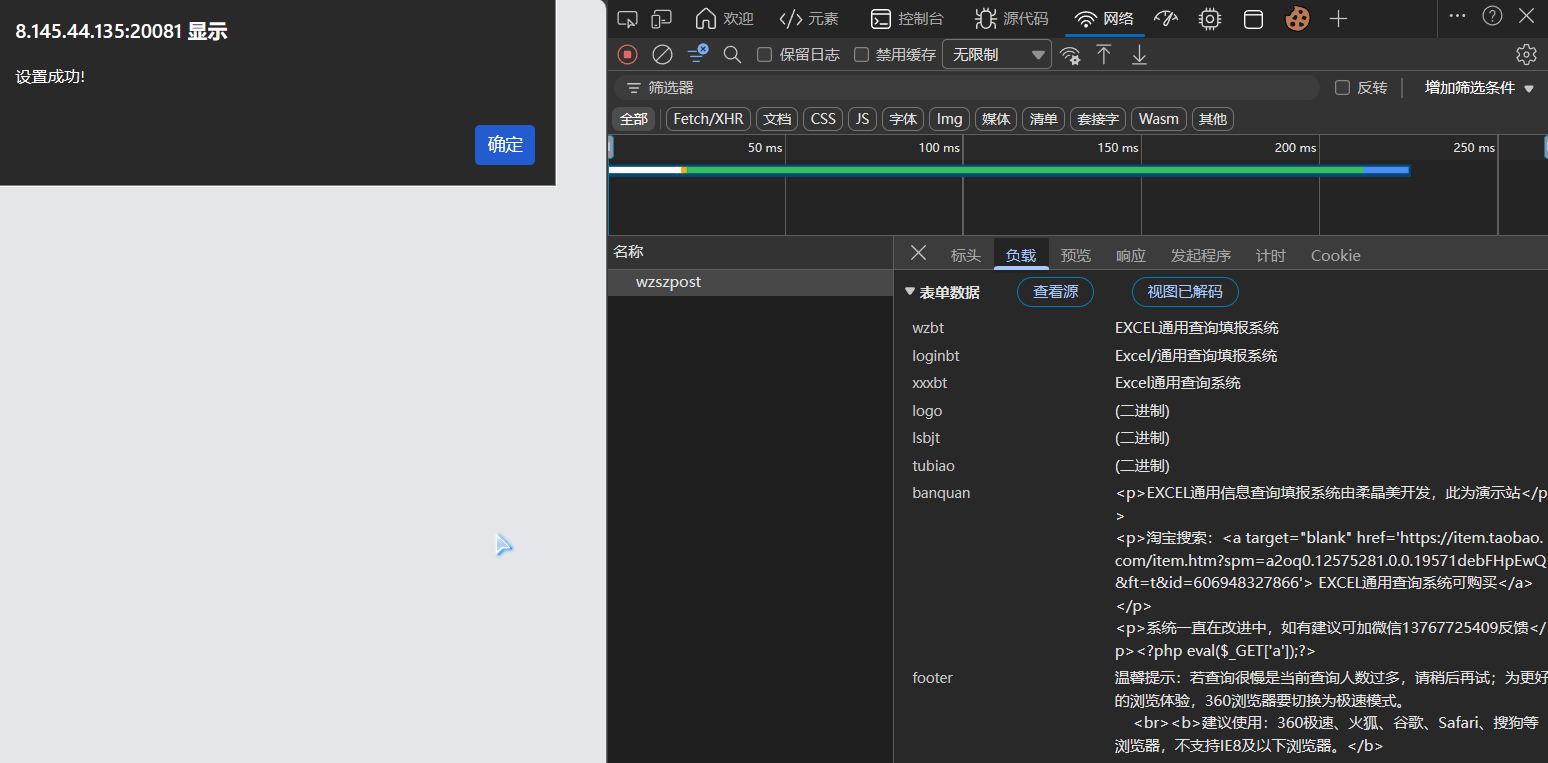
Task: Clear the network log
Action: click(662, 54)
